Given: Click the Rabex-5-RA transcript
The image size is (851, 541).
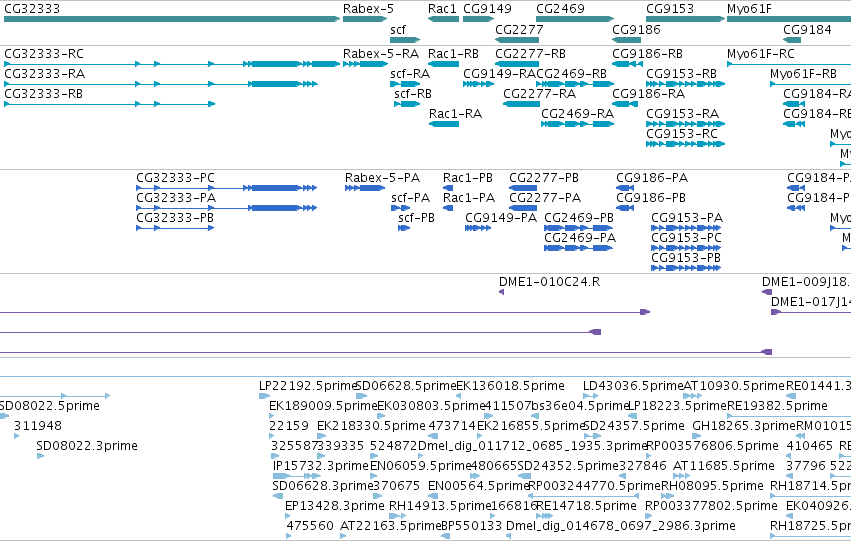Looking at the screenshot, I should coord(365,64).
